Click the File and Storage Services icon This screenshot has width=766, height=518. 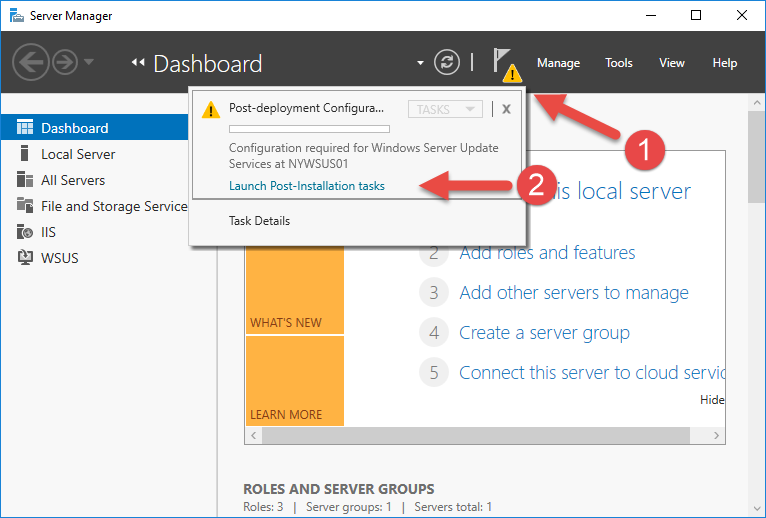(25, 205)
